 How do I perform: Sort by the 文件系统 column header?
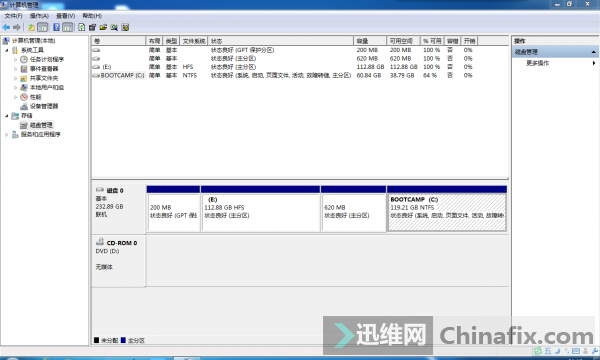click(194, 41)
